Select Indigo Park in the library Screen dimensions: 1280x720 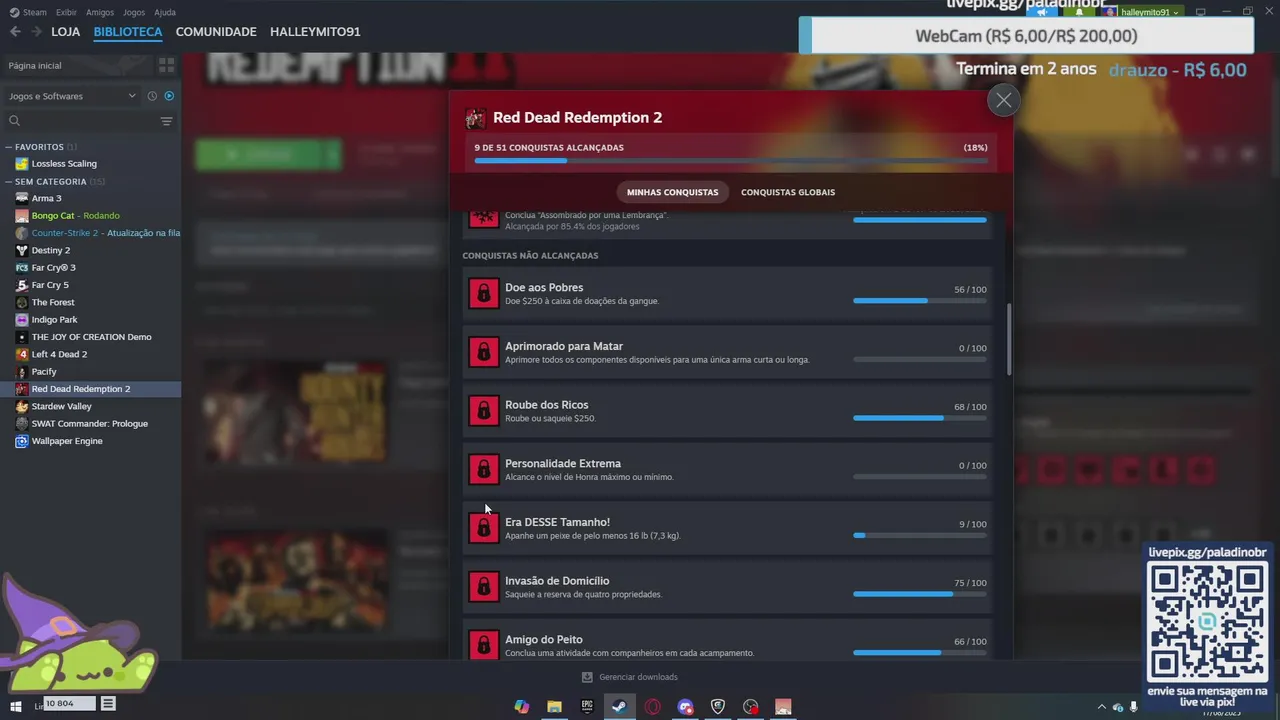coord(54,320)
